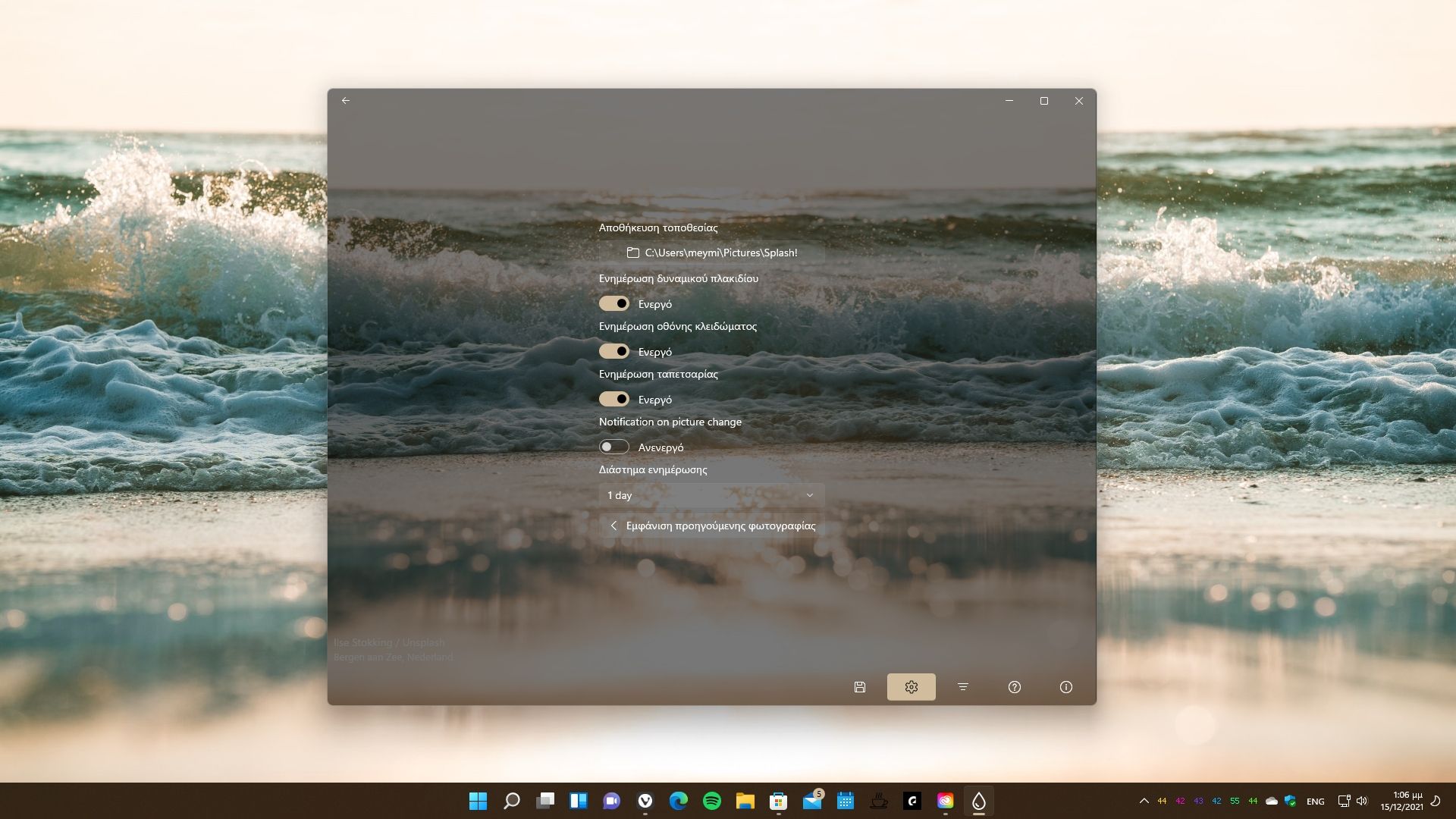Click the save photo icon
The image size is (1456, 819).
[859, 687]
